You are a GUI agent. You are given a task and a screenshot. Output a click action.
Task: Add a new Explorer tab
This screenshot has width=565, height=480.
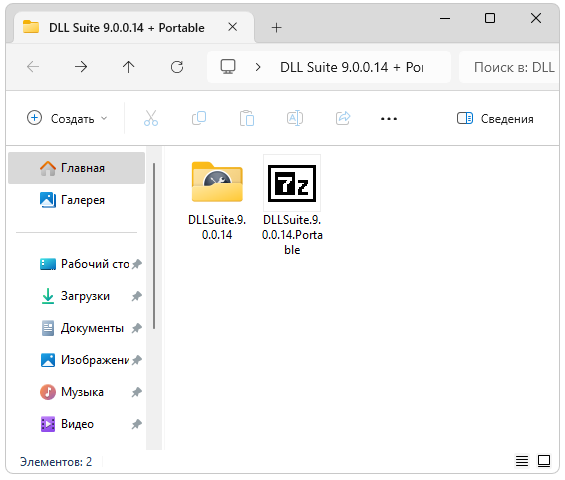point(276,27)
